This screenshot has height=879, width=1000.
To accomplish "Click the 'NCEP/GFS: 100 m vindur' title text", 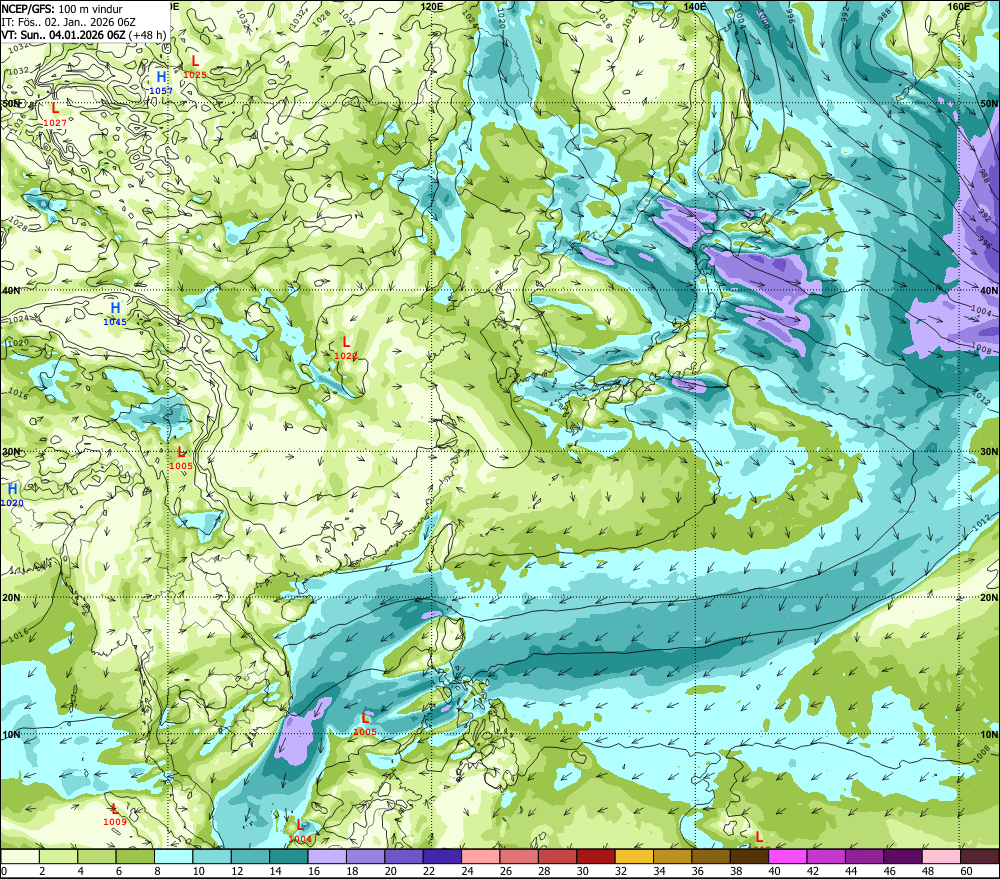I will pos(62,9).
